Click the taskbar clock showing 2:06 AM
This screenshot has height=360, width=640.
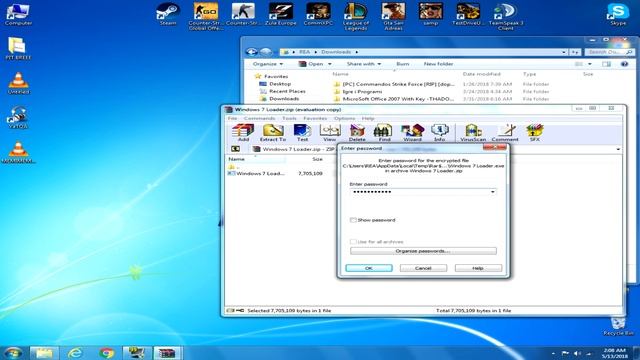(614, 353)
